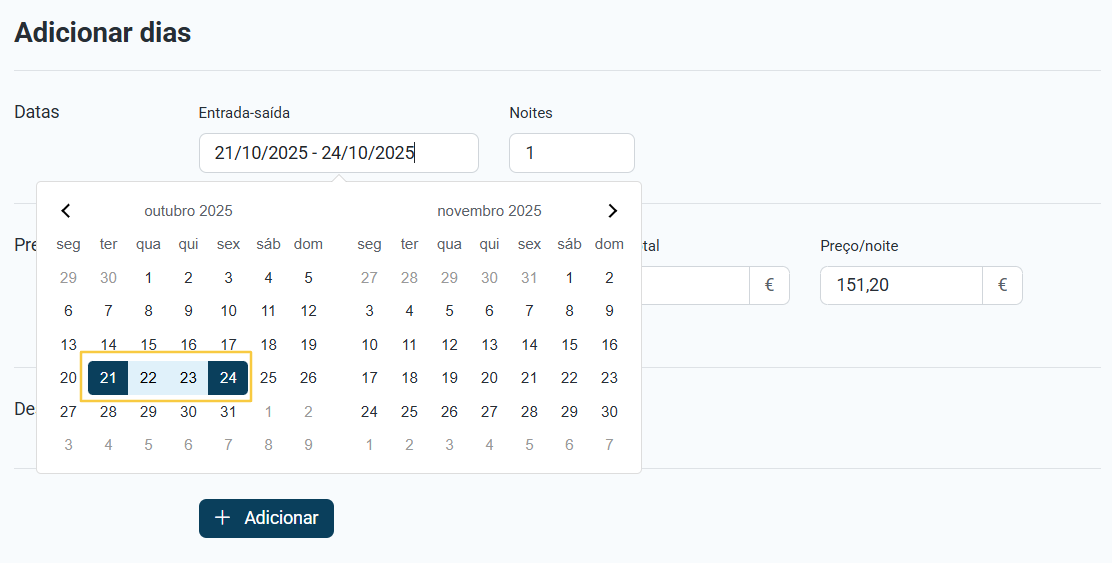Click the plus Adicionar button
Viewport: 1112px width, 563px height.
[x=266, y=518]
